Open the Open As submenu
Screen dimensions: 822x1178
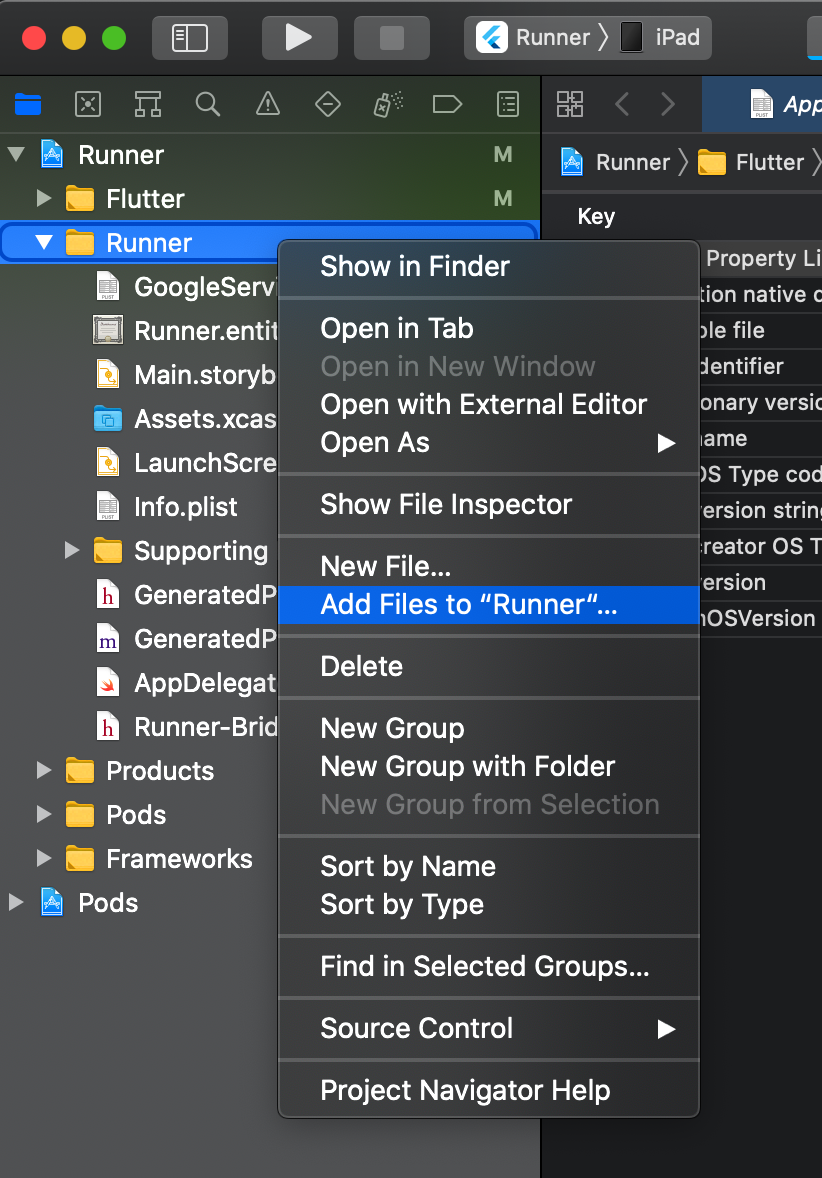pos(488,443)
